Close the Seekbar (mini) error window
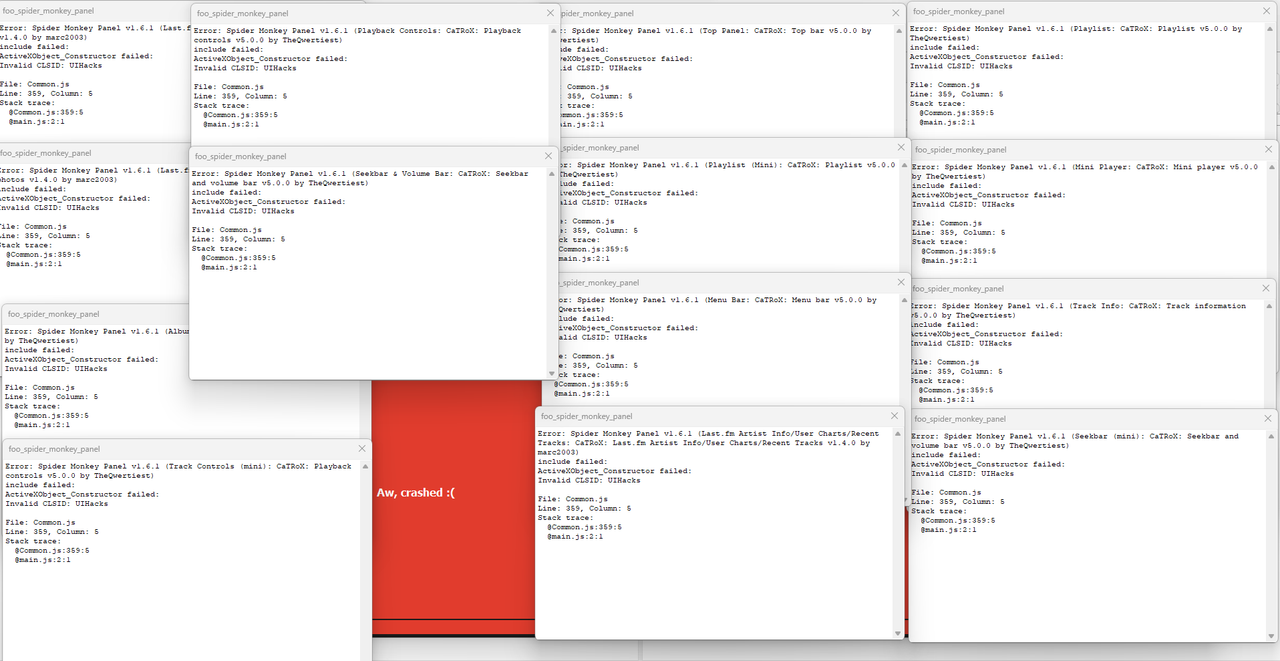 point(1270,418)
